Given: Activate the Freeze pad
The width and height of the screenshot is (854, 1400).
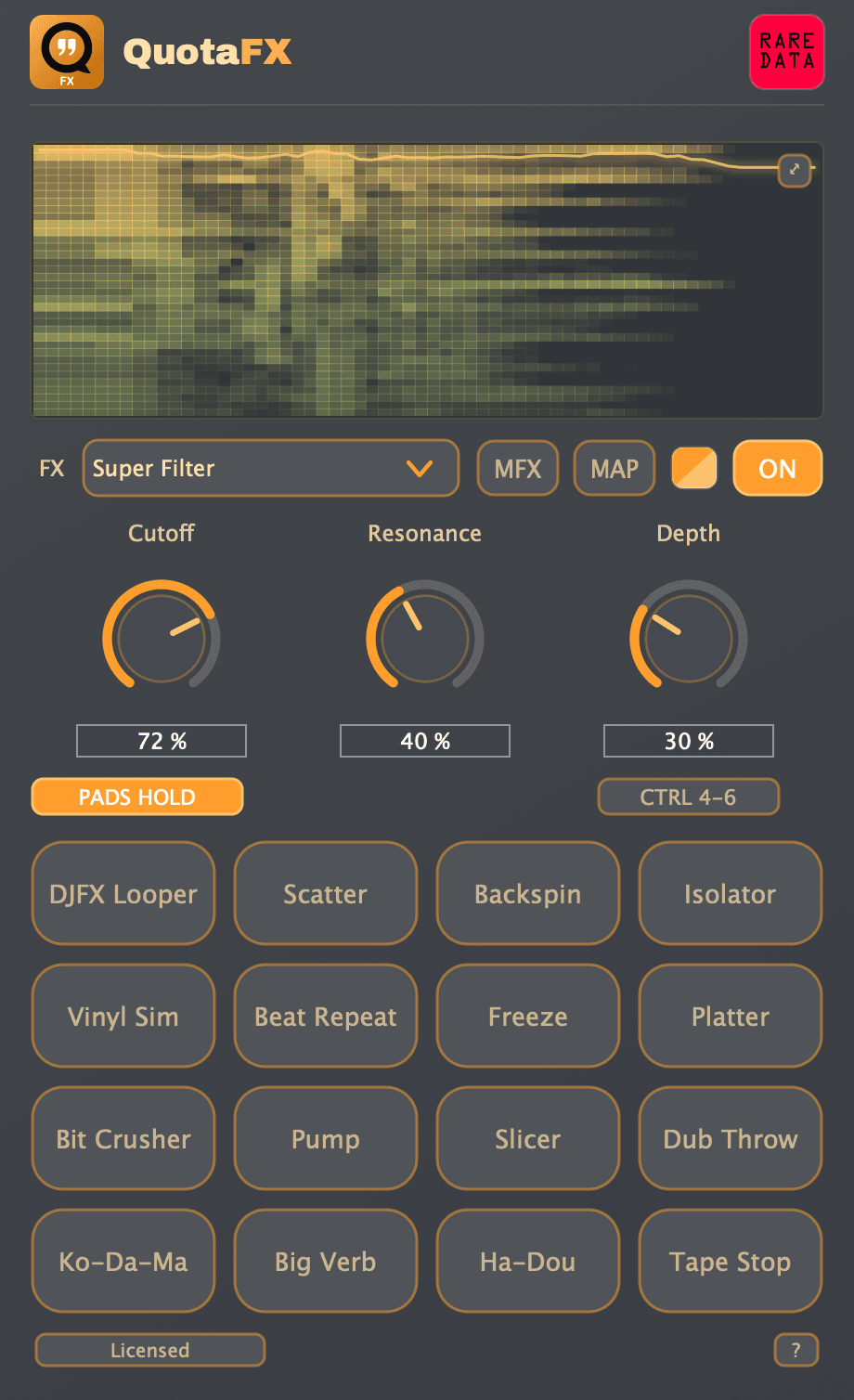Looking at the screenshot, I should pyautogui.click(x=528, y=1016).
